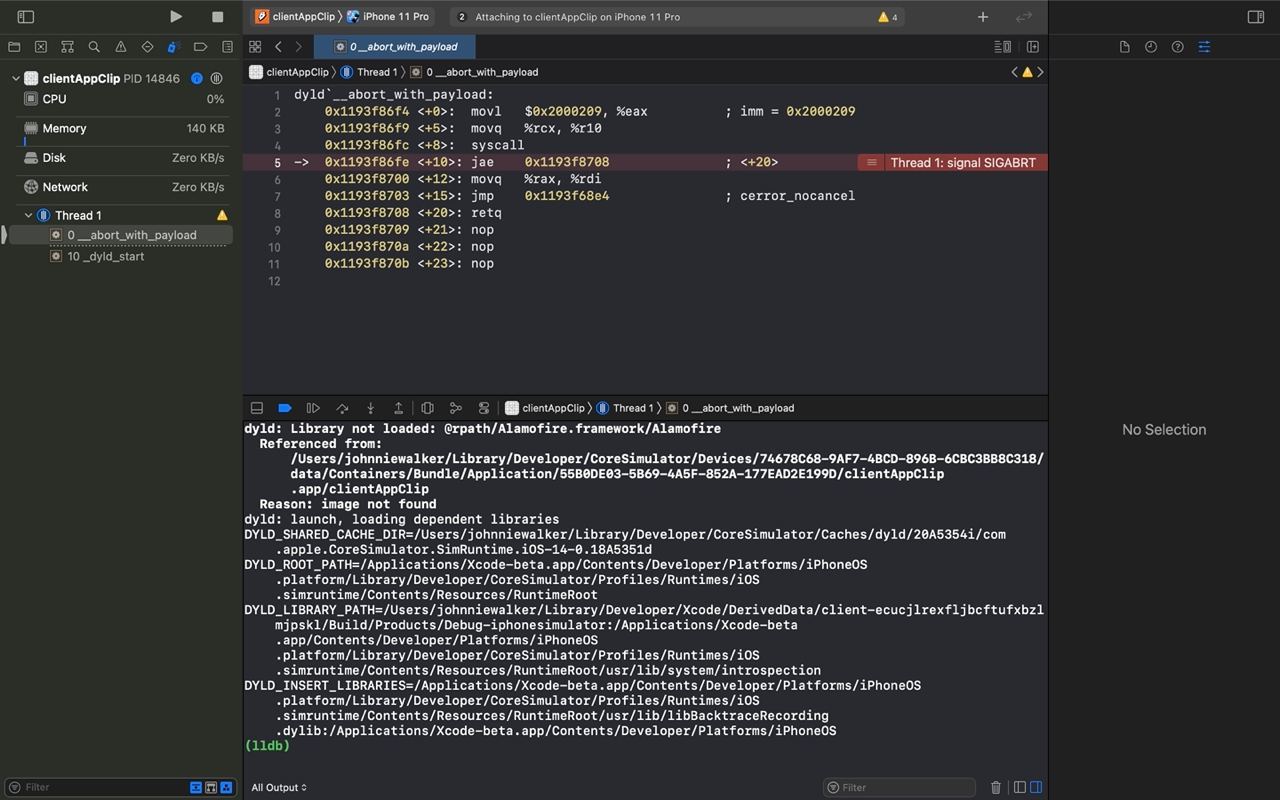Open clientAppClip in the editor jump bar
The height and width of the screenshot is (800, 1280).
(289, 72)
